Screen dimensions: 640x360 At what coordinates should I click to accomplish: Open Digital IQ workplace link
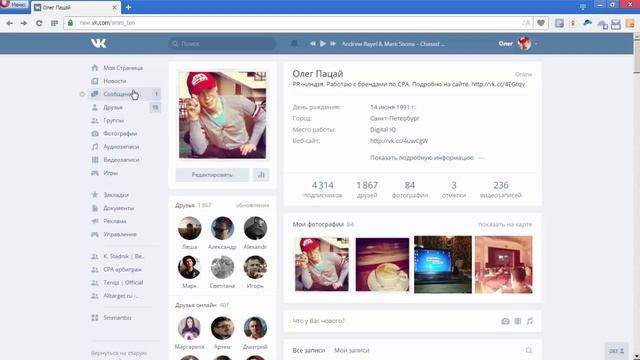(383, 129)
